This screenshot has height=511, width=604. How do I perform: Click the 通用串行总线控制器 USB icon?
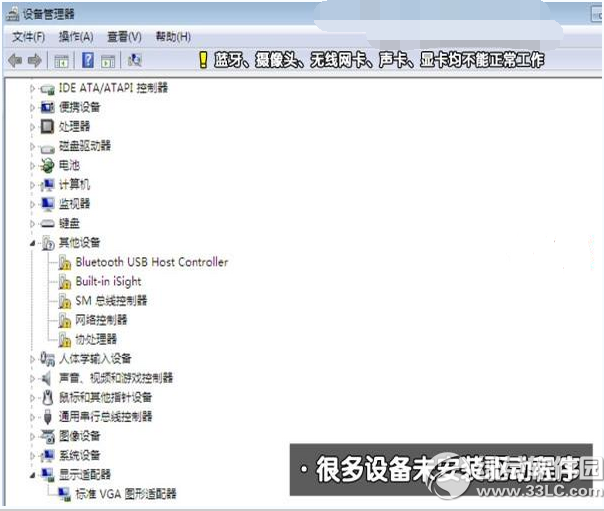47,417
